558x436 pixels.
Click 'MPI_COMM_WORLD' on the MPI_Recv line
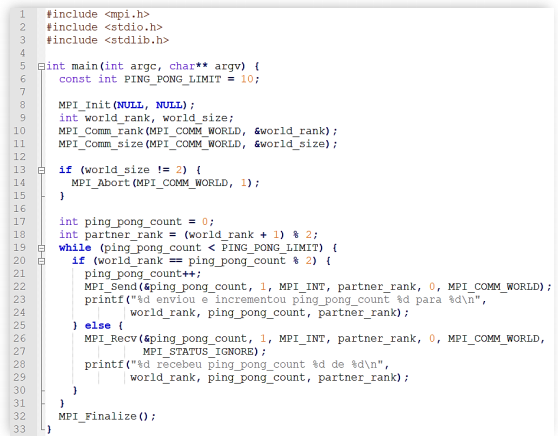[494, 339]
